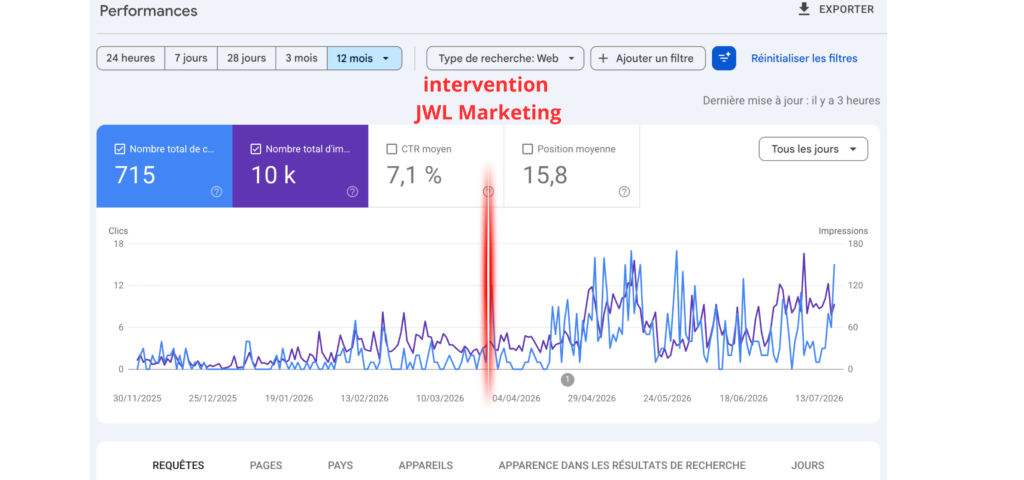Select the 28 jours date range
The width and height of the screenshot is (1024, 480).
[x=246, y=58]
